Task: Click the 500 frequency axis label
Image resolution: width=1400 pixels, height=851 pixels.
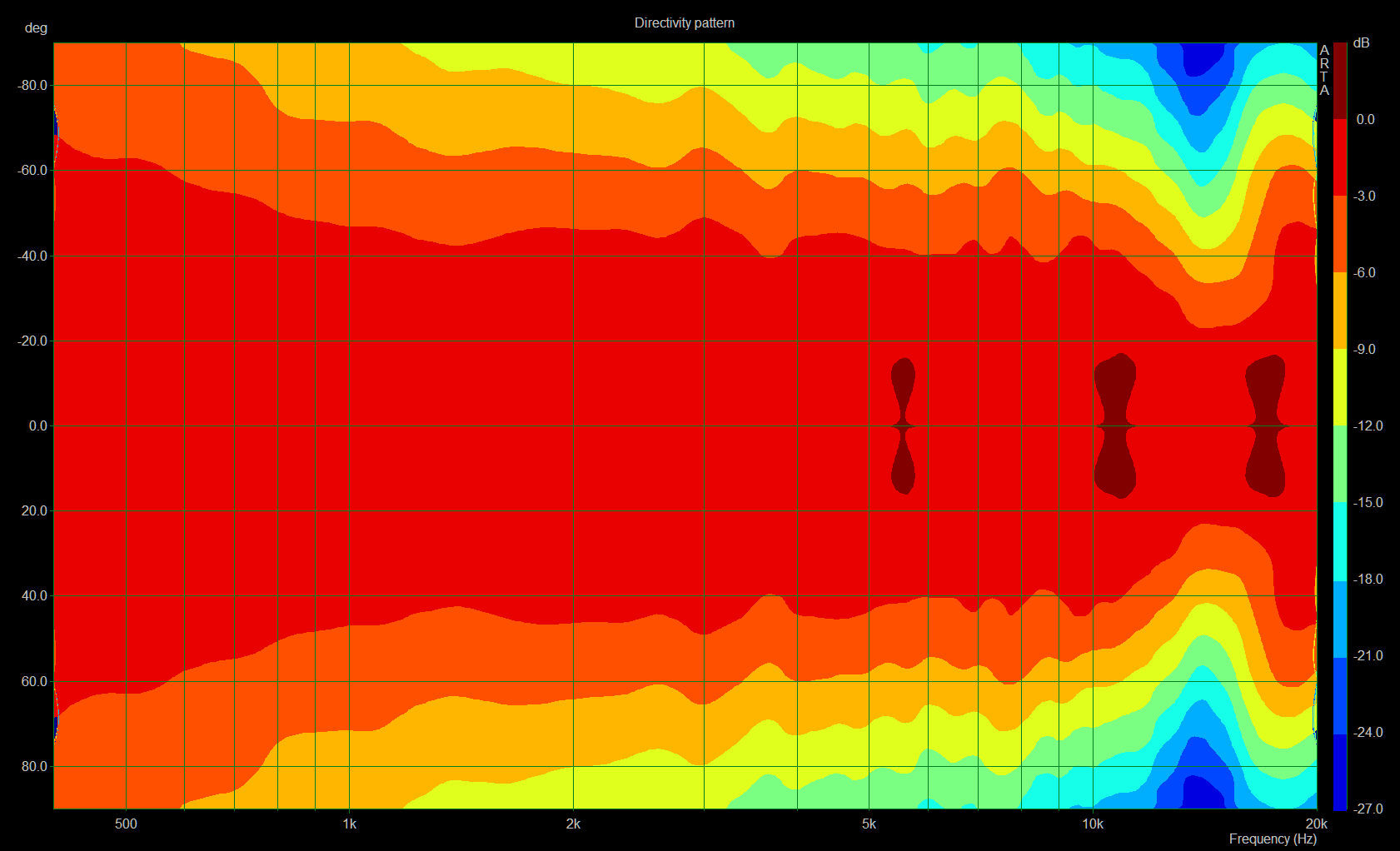Action: [x=126, y=824]
